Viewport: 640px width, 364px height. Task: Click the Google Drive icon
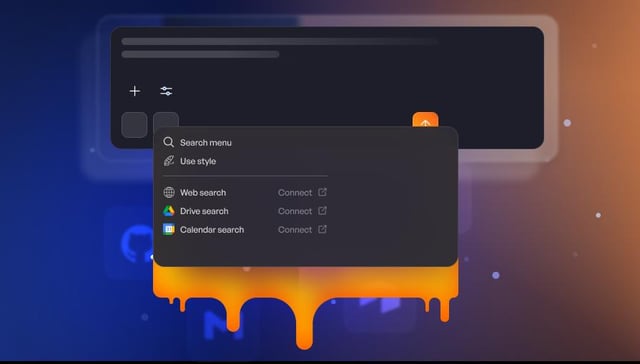(169, 211)
